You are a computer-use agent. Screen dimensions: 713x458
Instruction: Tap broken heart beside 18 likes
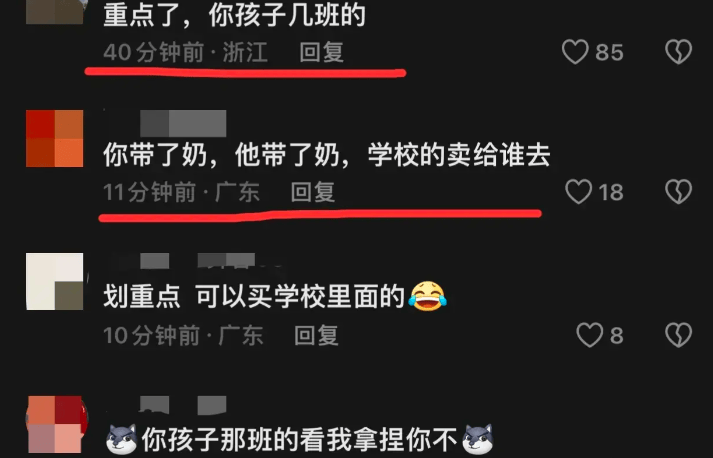point(678,191)
